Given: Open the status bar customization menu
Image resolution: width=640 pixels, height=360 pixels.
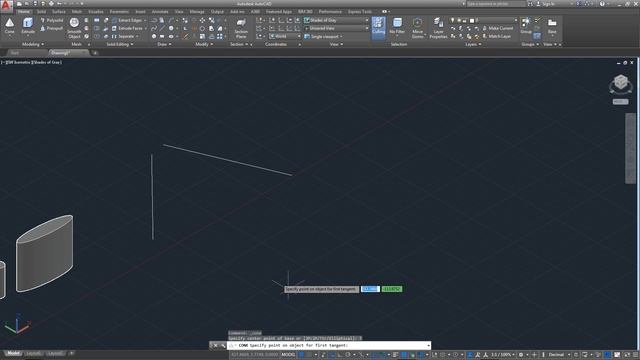Looking at the screenshot, I should (x=636, y=355).
